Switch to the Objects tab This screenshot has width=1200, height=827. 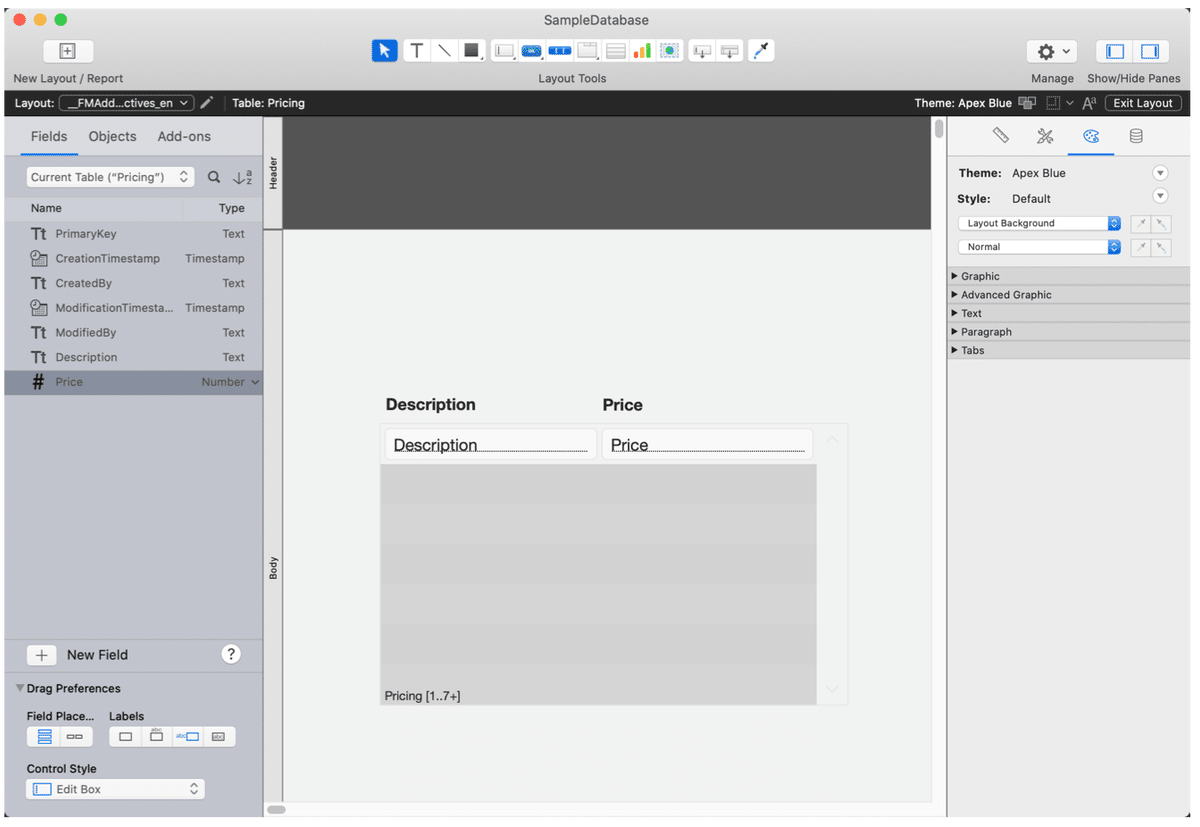(111, 136)
